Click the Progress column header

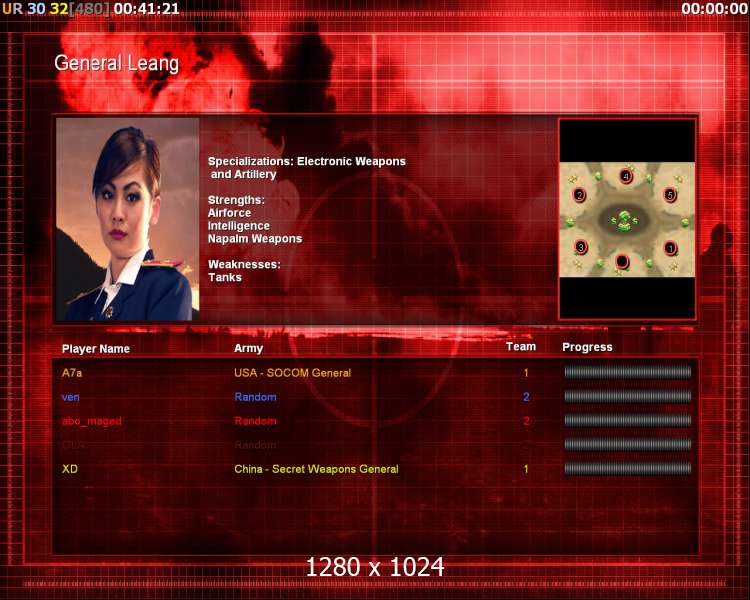point(587,347)
